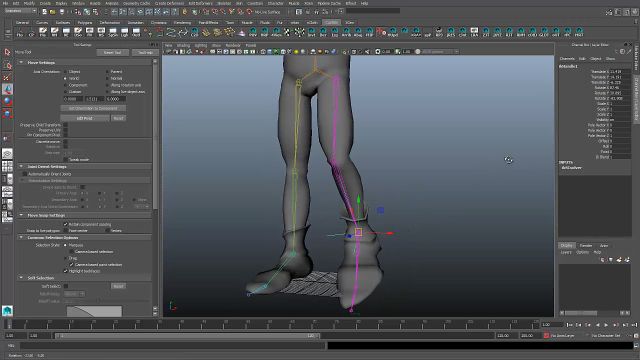Click the yin-yang shelf icon

pos(439,31)
